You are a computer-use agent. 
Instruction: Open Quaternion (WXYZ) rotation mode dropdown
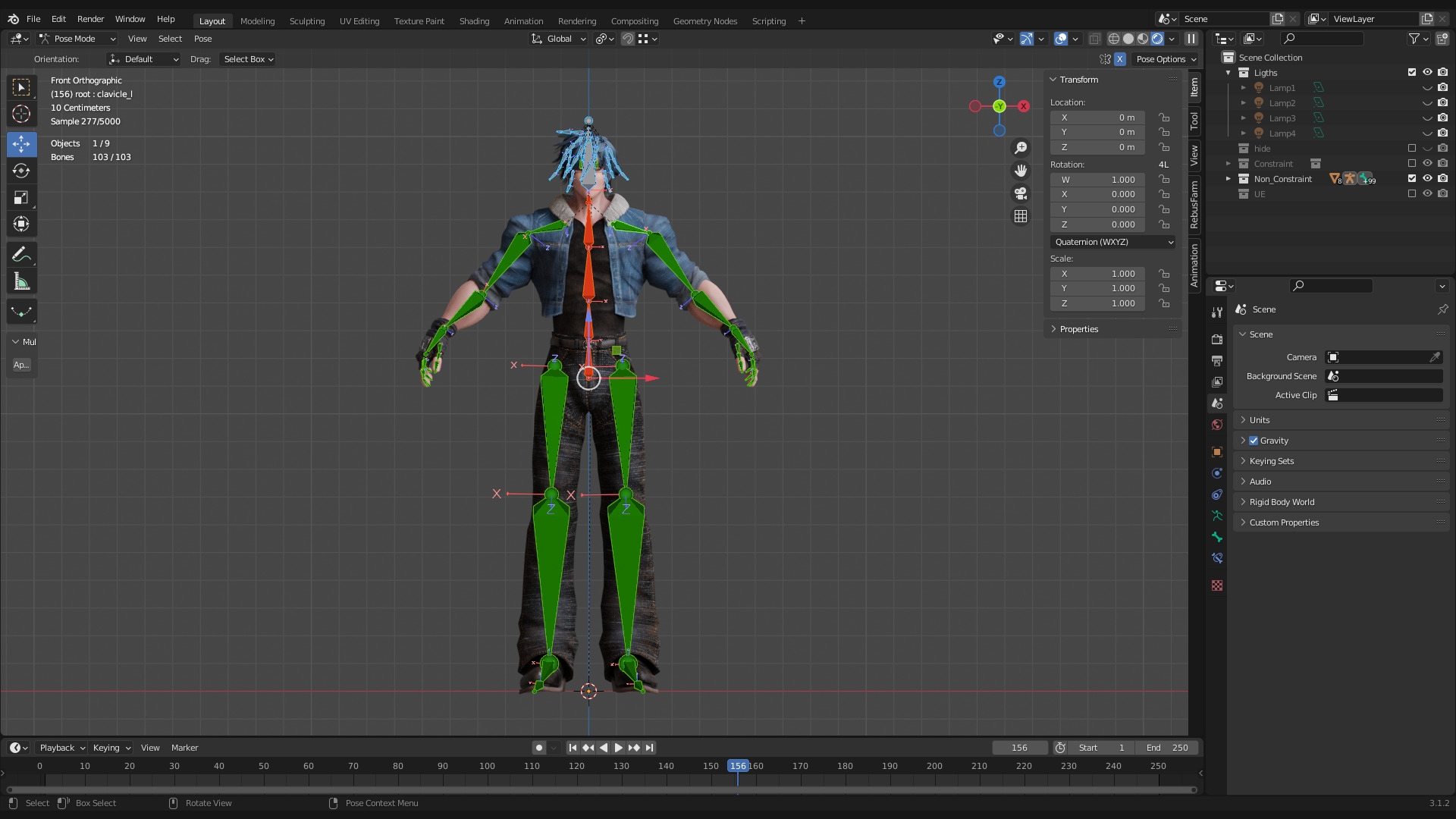pyautogui.click(x=1113, y=242)
